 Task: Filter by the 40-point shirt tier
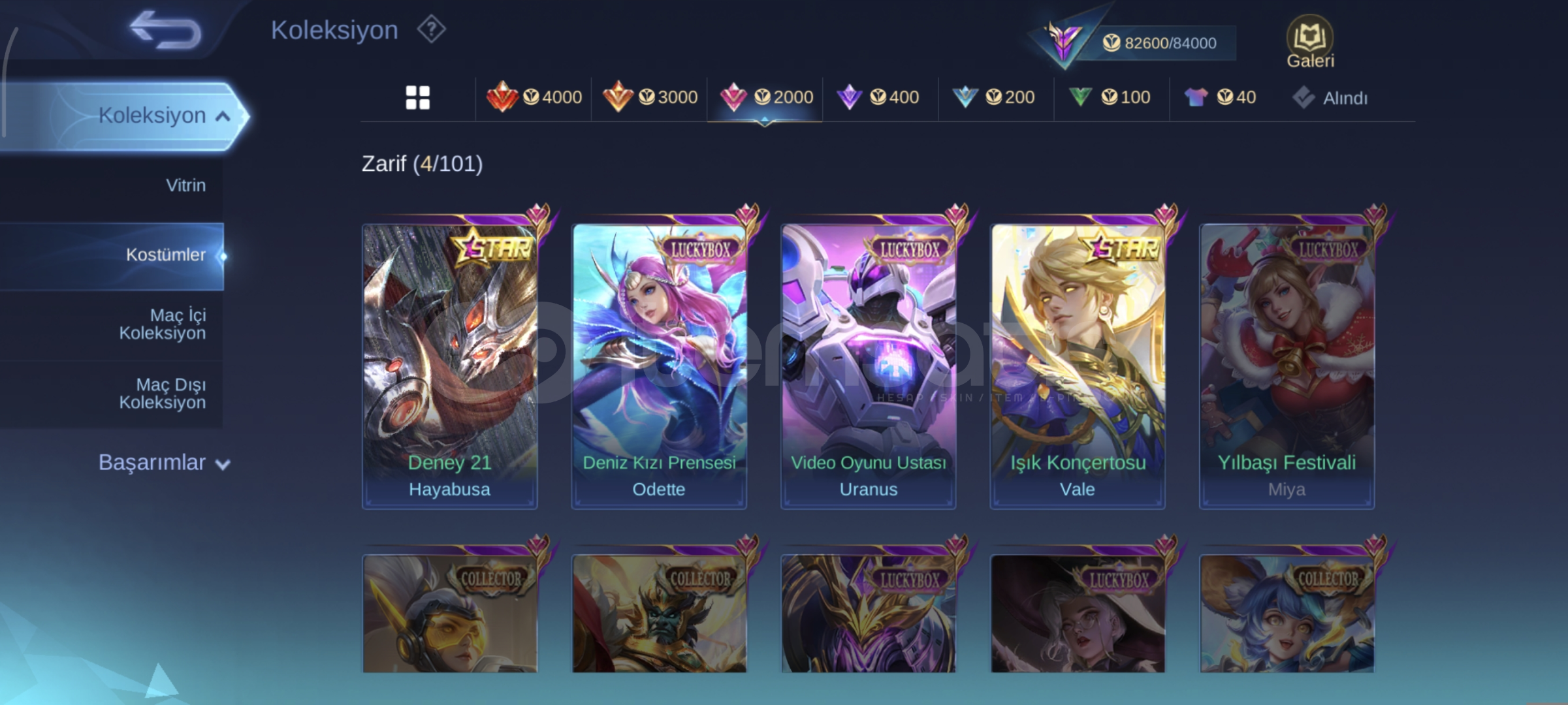click(x=1220, y=97)
